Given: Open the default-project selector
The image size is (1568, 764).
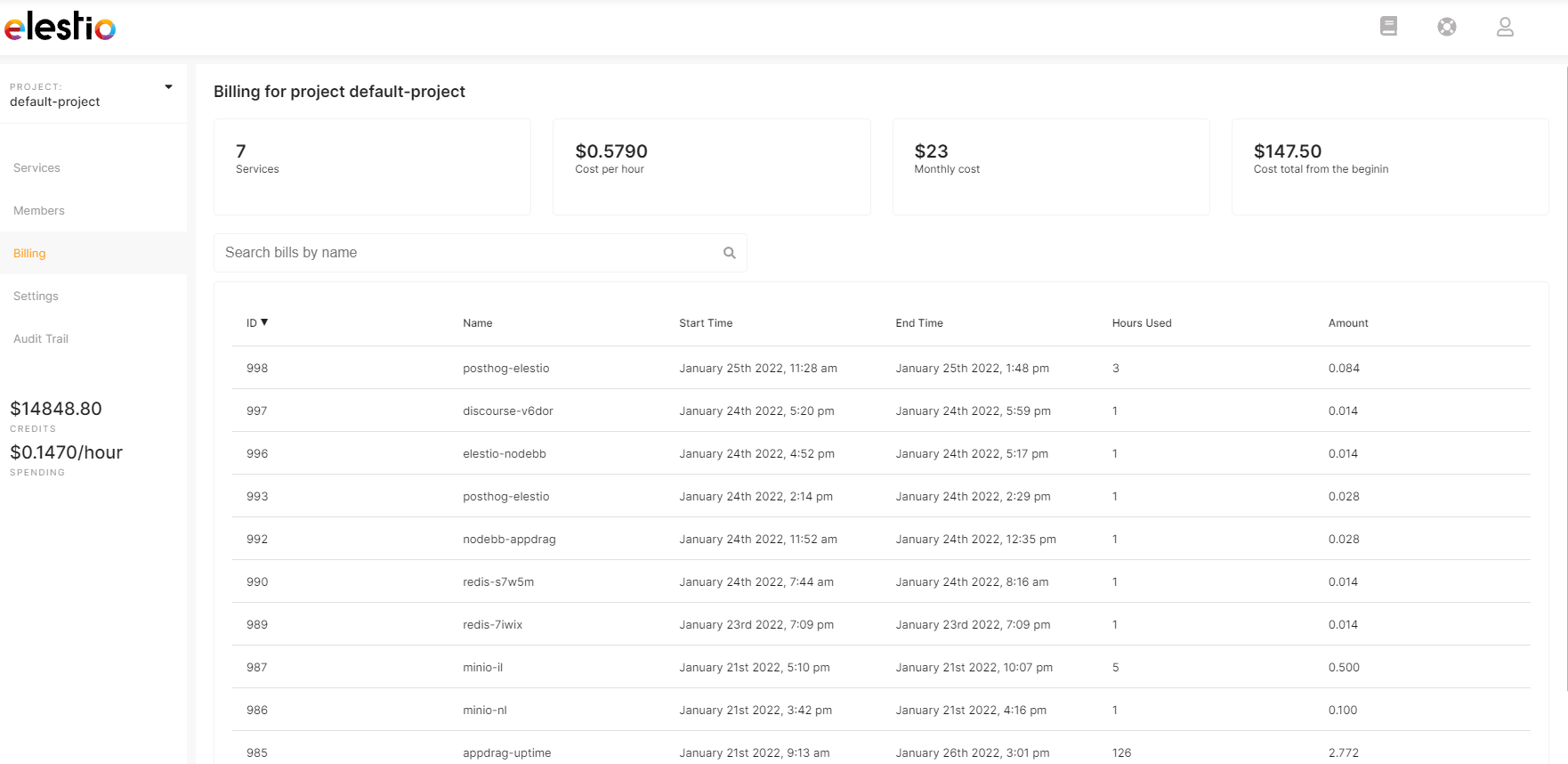Looking at the screenshot, I should pos(55,102).
